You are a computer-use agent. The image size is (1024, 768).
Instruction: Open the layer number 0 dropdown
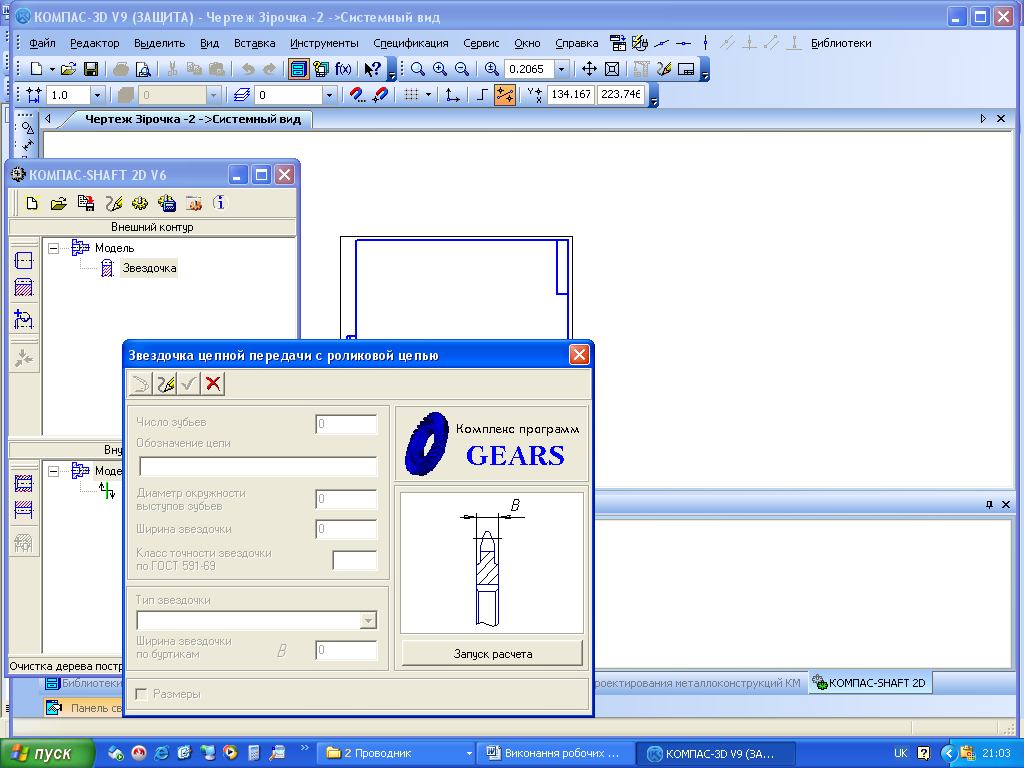click(x=329, y=95)
